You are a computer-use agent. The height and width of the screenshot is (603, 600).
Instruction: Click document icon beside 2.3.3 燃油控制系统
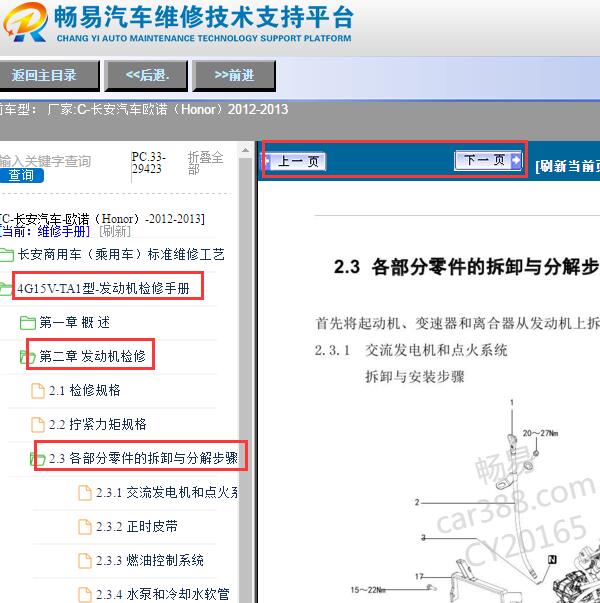pos(85,561)
